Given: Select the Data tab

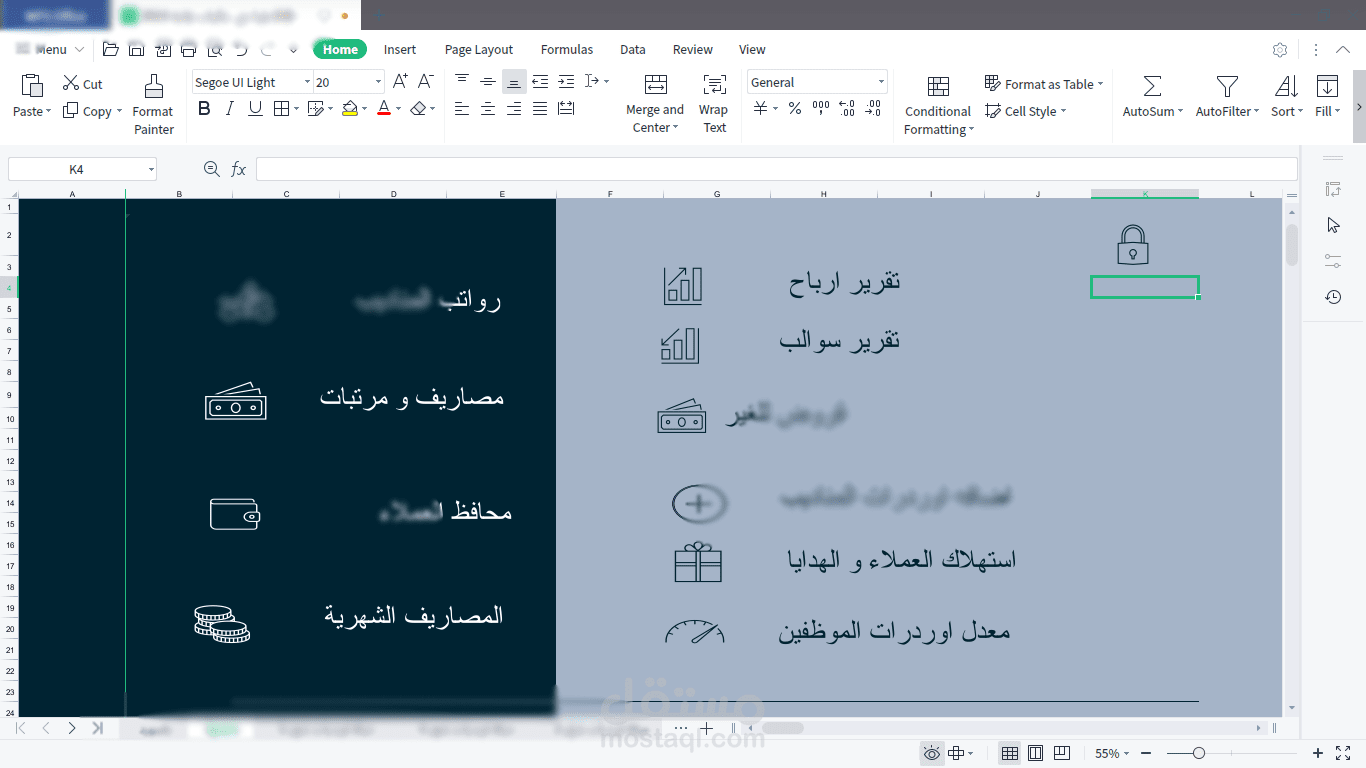Looking at the screenshot, I should 633,49.
